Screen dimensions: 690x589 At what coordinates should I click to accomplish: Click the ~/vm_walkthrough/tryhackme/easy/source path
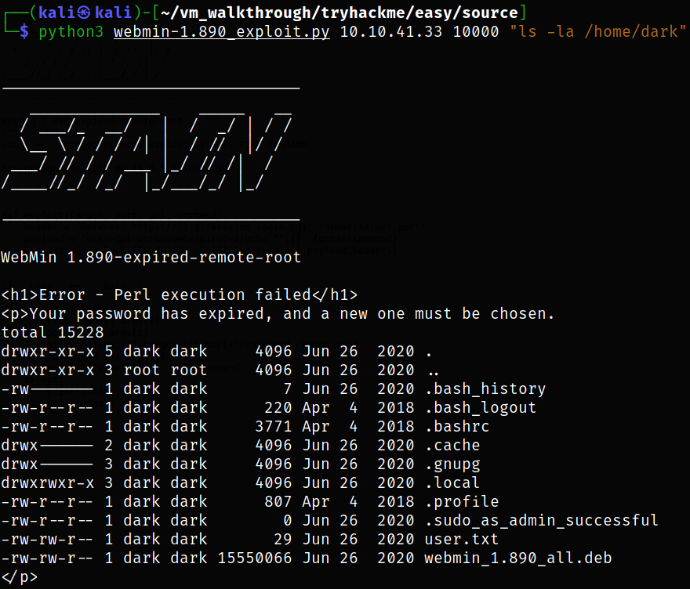(x=339, y=13)
